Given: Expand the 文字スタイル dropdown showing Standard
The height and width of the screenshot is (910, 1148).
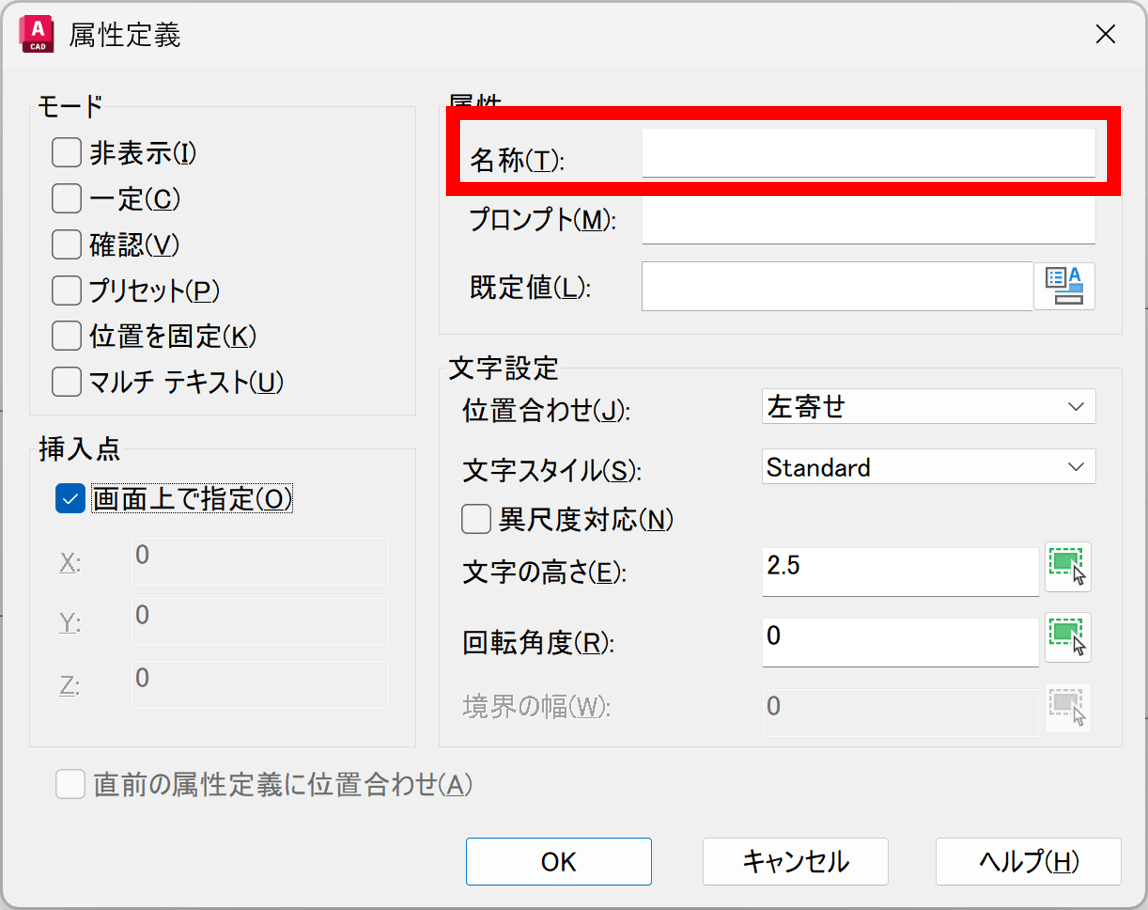Looking at the screenshot, I should point(928,467).
